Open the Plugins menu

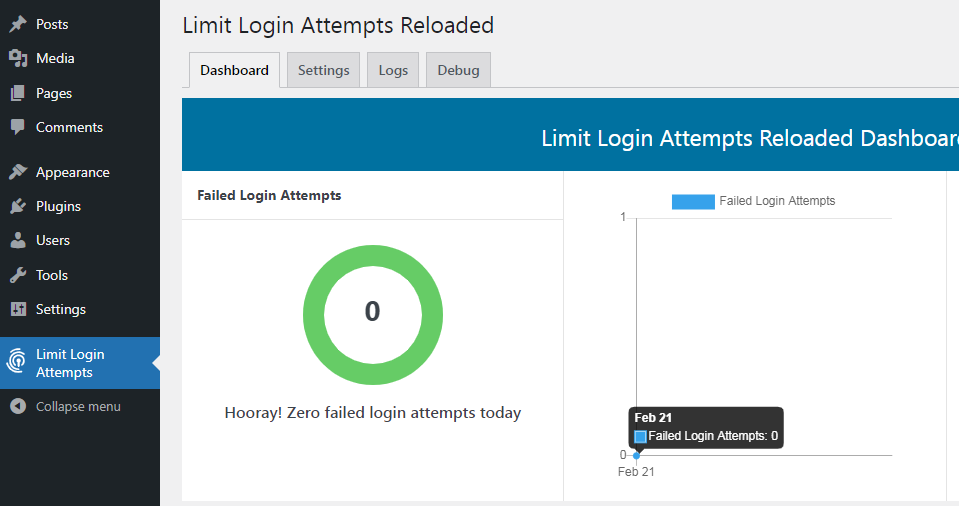(58, 206)
